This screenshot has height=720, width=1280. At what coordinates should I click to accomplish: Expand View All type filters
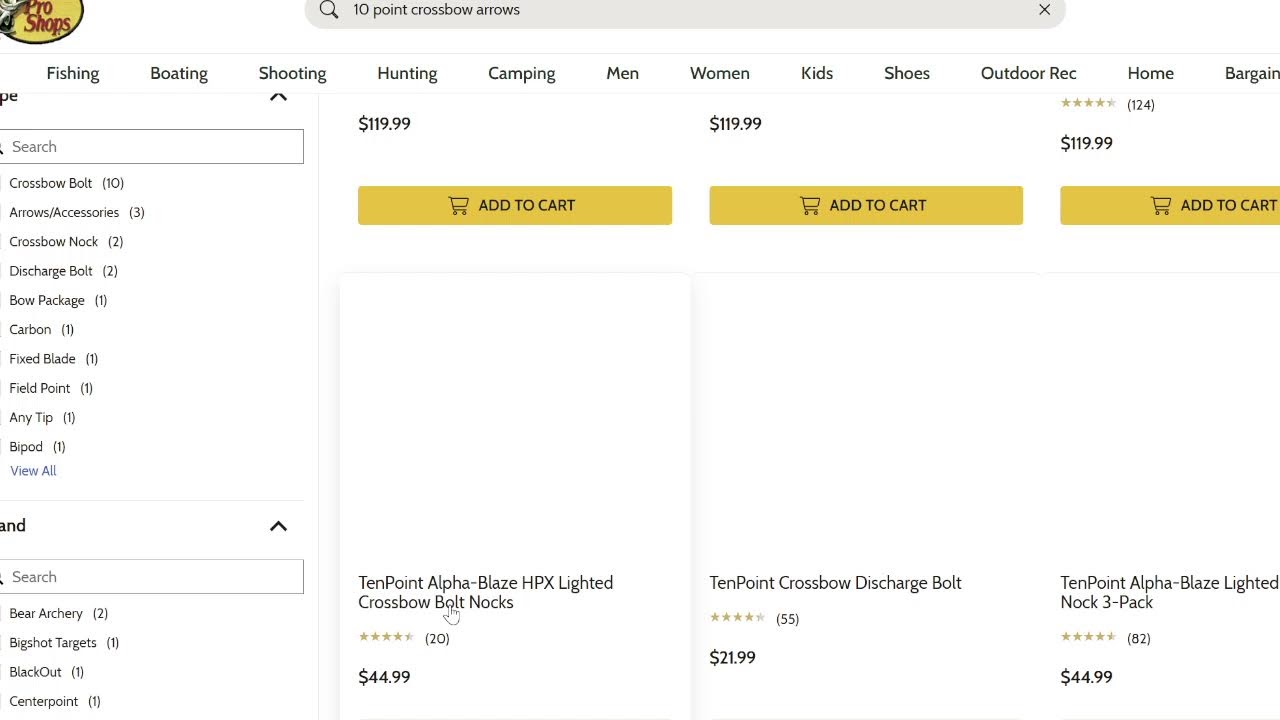[x=33, y=471]
